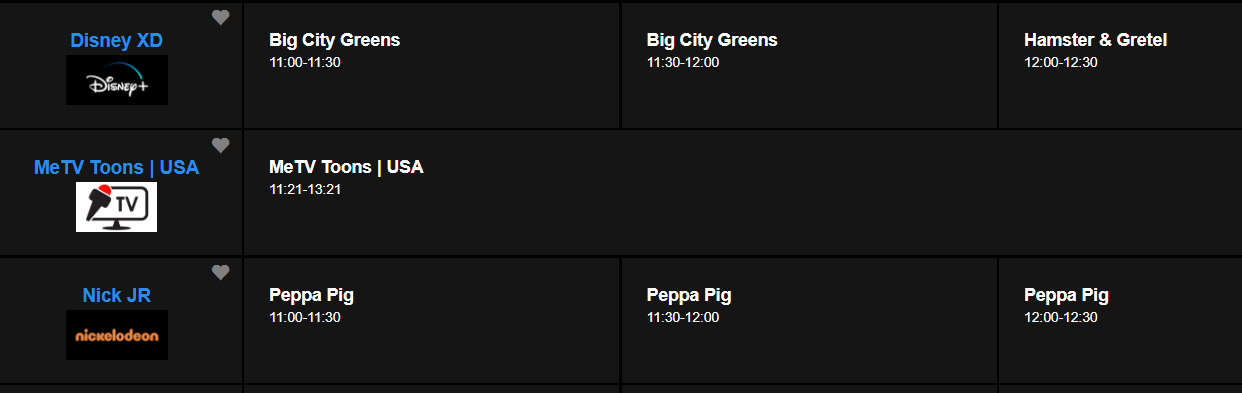Viewport: 1242px width, 393px height.
Task: Open the Nick JR channel link
Action: 117,296
